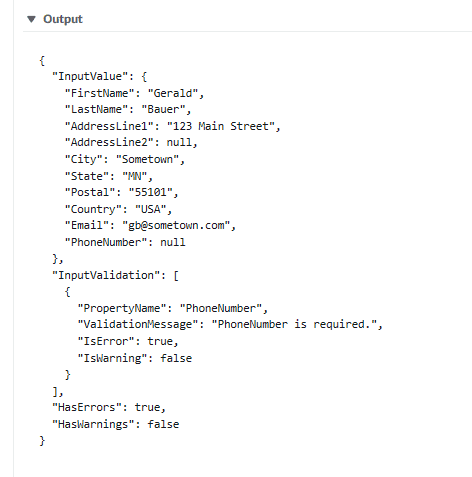Click the "InputValue" key
Image resolution: width=472 pixels, height=477 pixels.
[x=90, y=76]
